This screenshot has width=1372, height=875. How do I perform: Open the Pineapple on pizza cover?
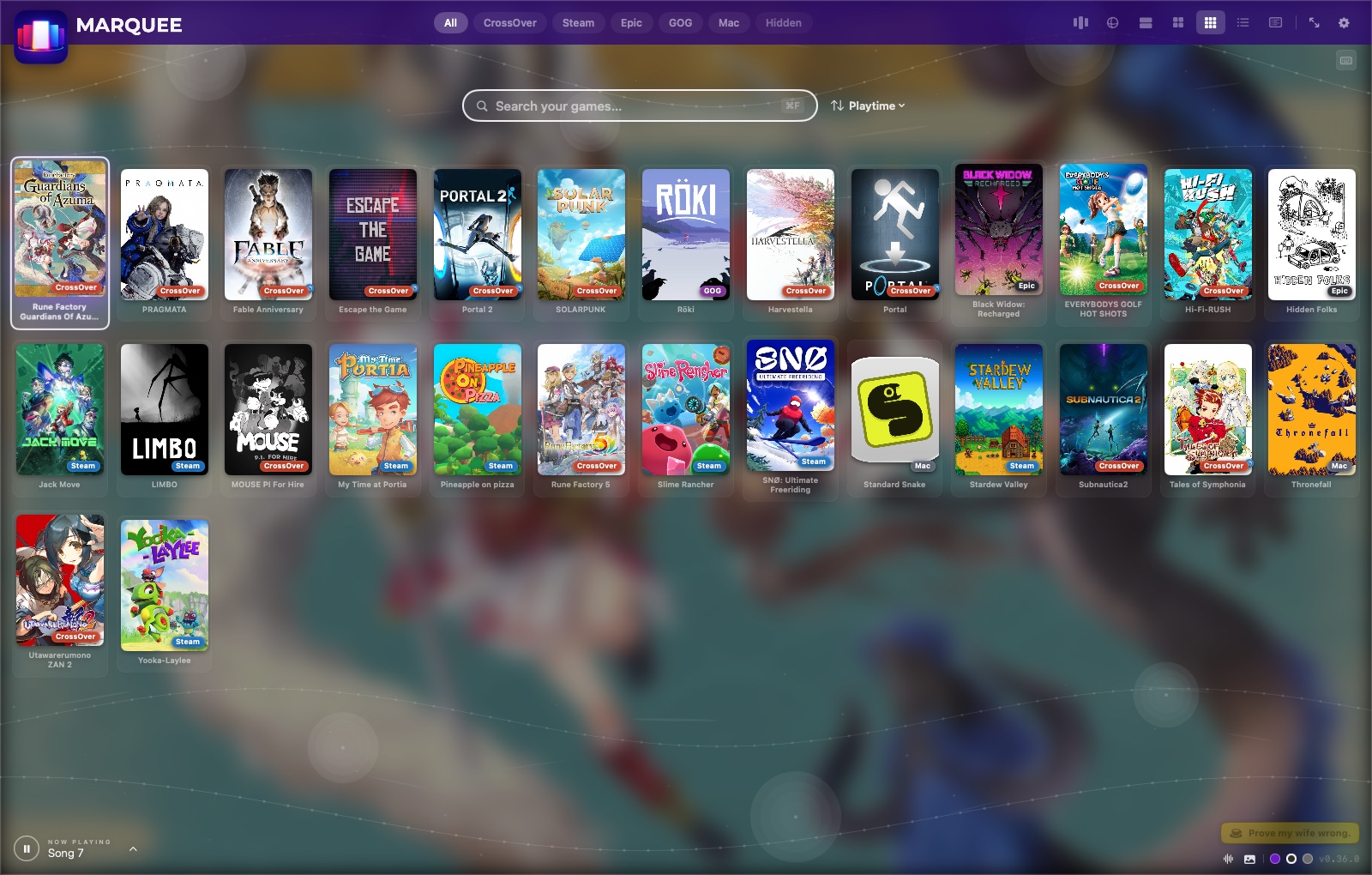click(478, 409)
